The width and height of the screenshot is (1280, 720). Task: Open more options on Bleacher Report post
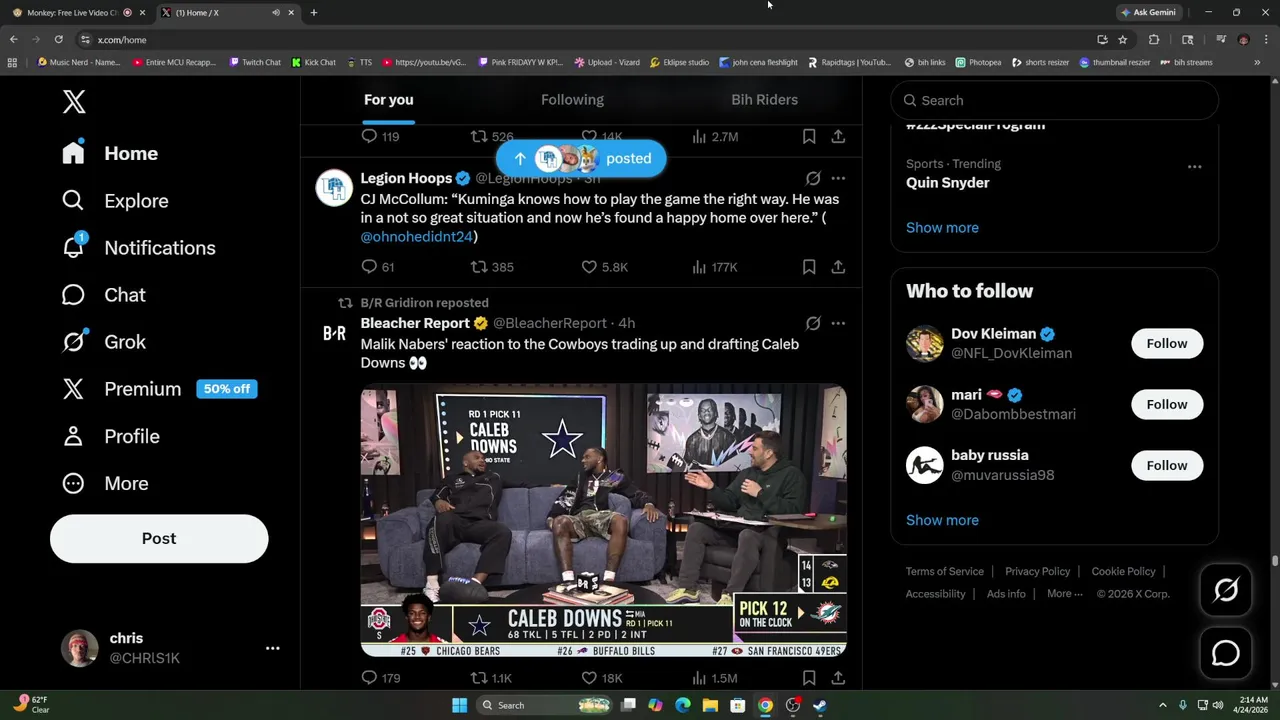(838, 323)
